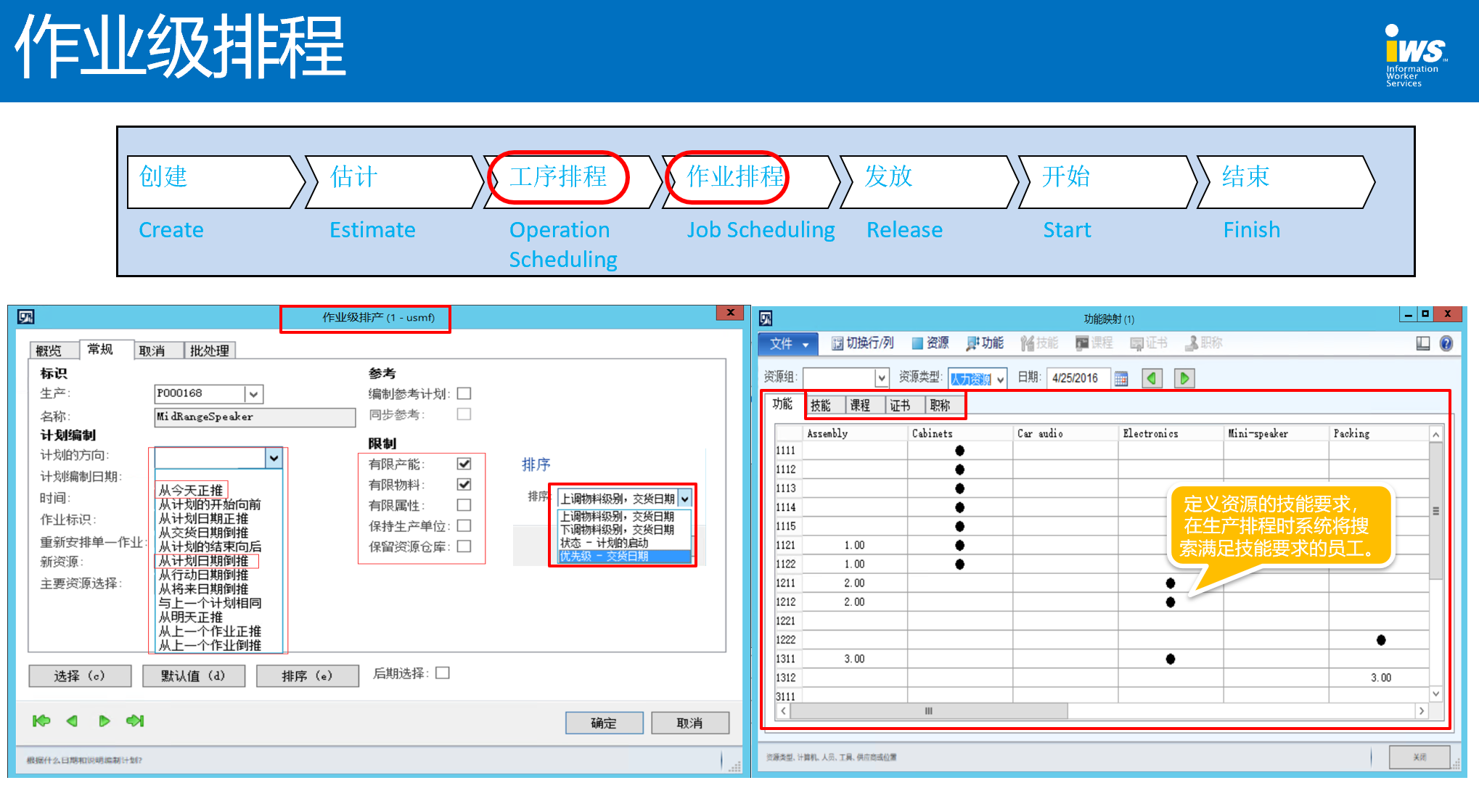
Task: Enable 保持生产单位 checkbox
Action: click(464, 525)
